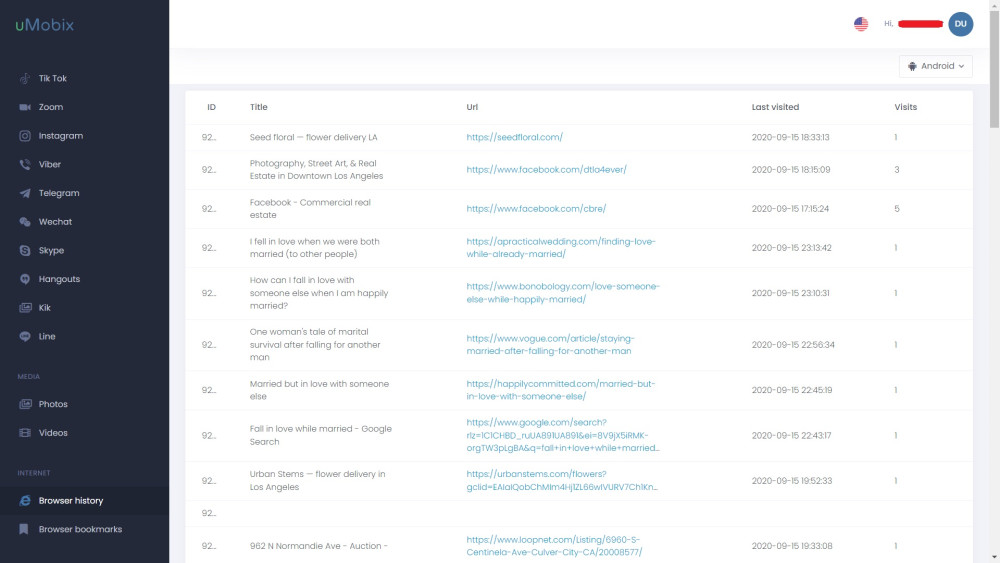Click visits count 3 in dtla4ever row
The image size is (1000, 563).
897,170
